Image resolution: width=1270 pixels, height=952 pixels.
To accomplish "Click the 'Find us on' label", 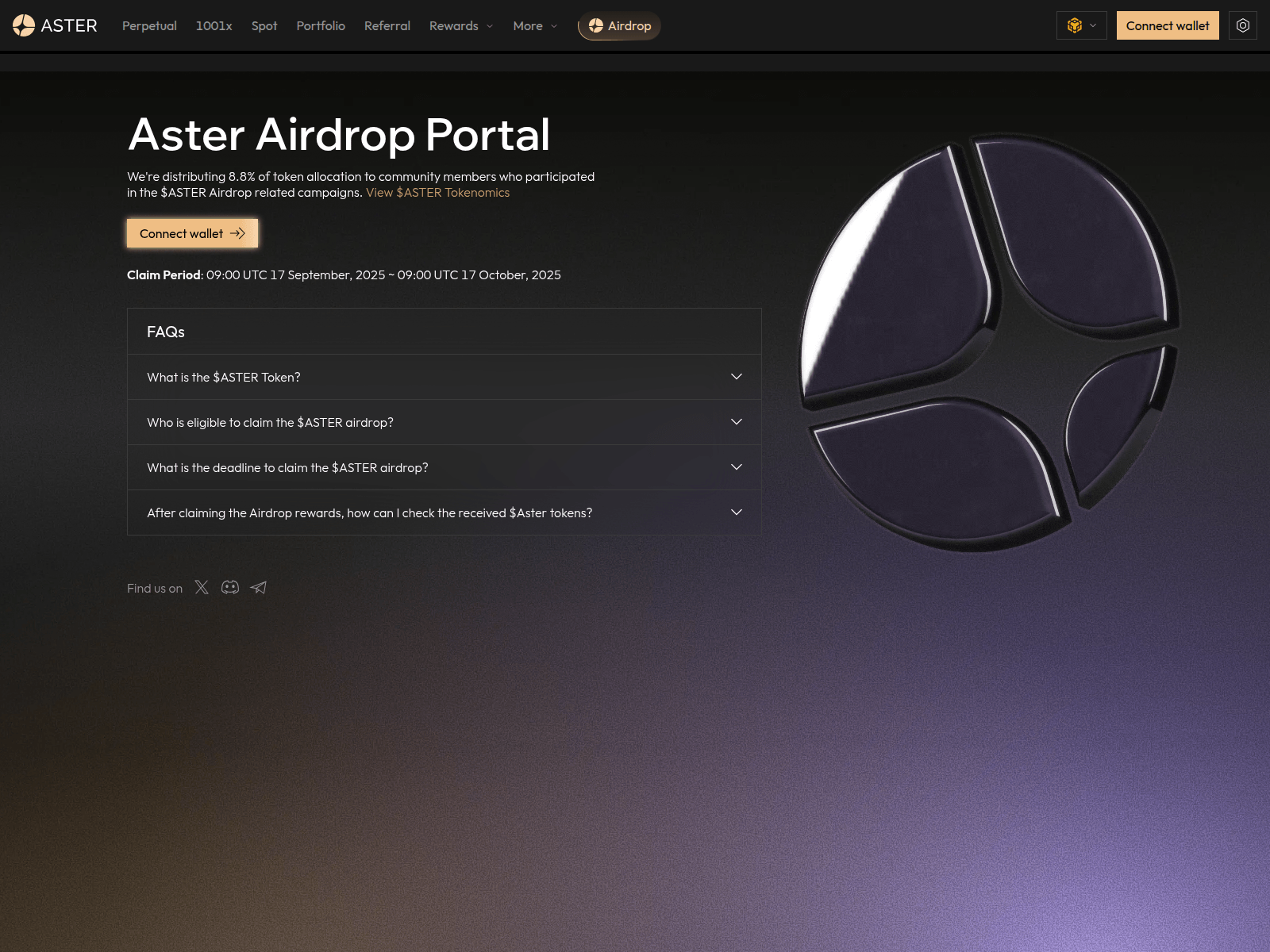I will point(155,588).
